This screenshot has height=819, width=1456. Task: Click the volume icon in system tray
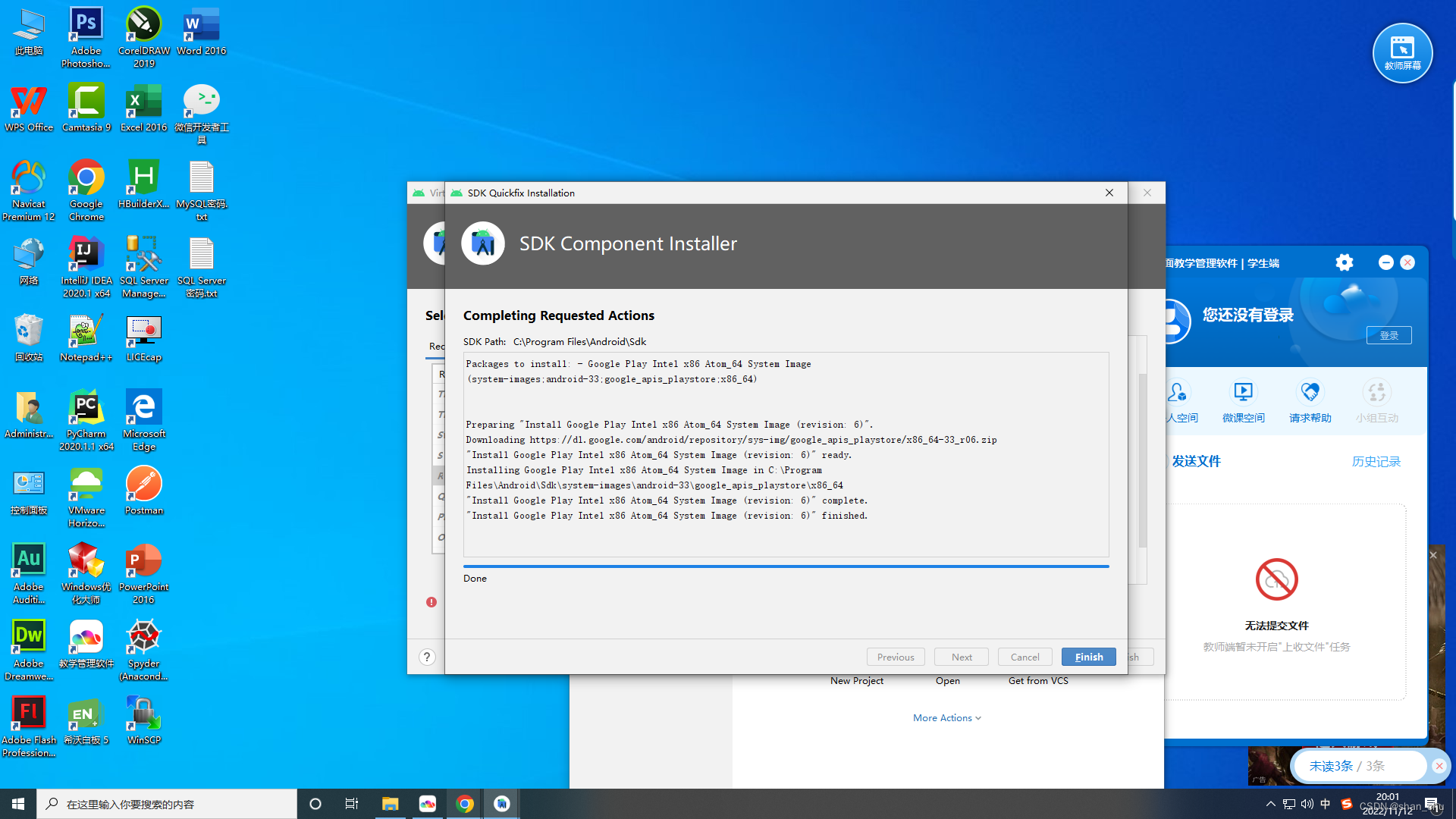point(1307,804)
